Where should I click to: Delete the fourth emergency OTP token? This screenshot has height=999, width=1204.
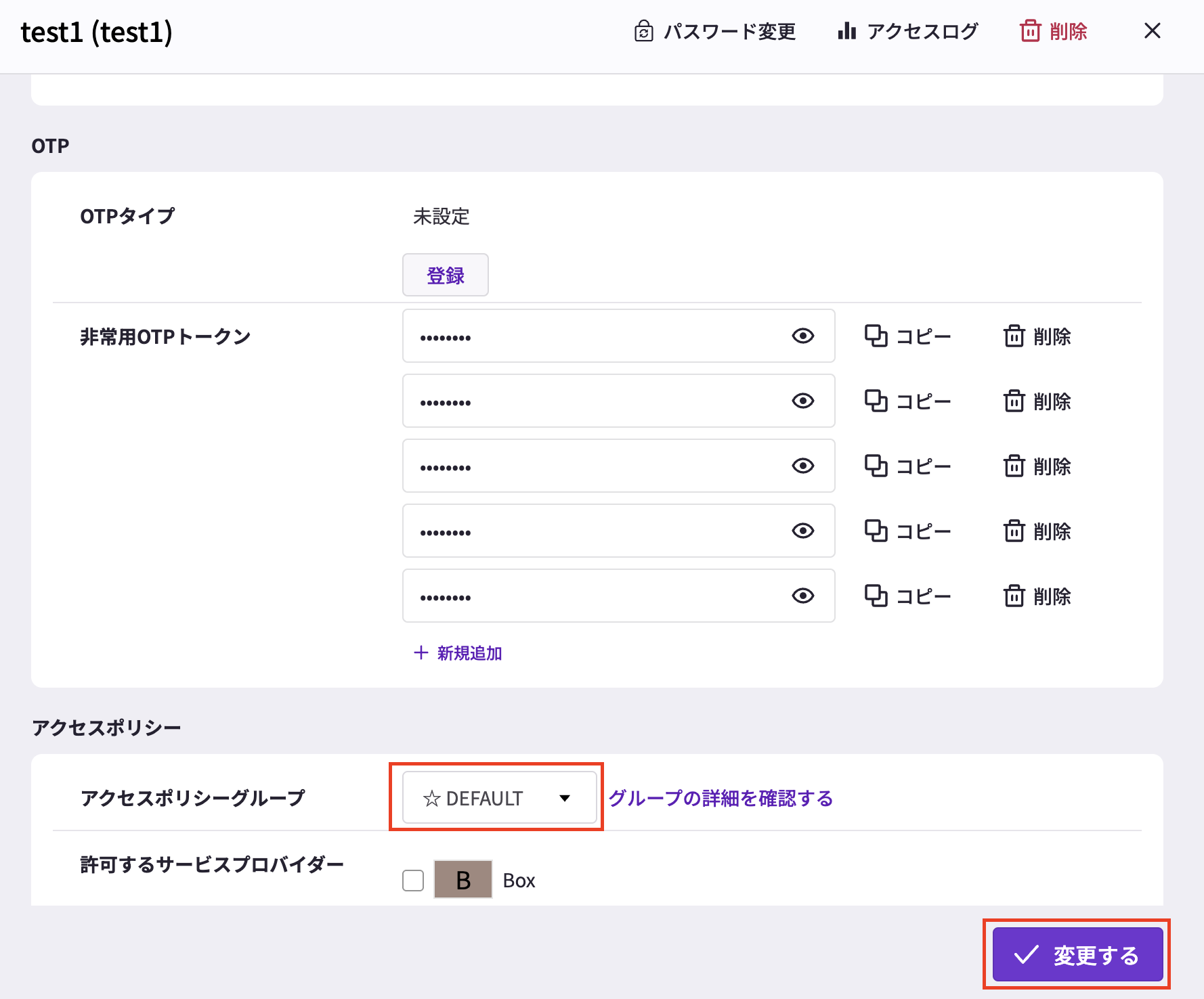[1037, 531]
